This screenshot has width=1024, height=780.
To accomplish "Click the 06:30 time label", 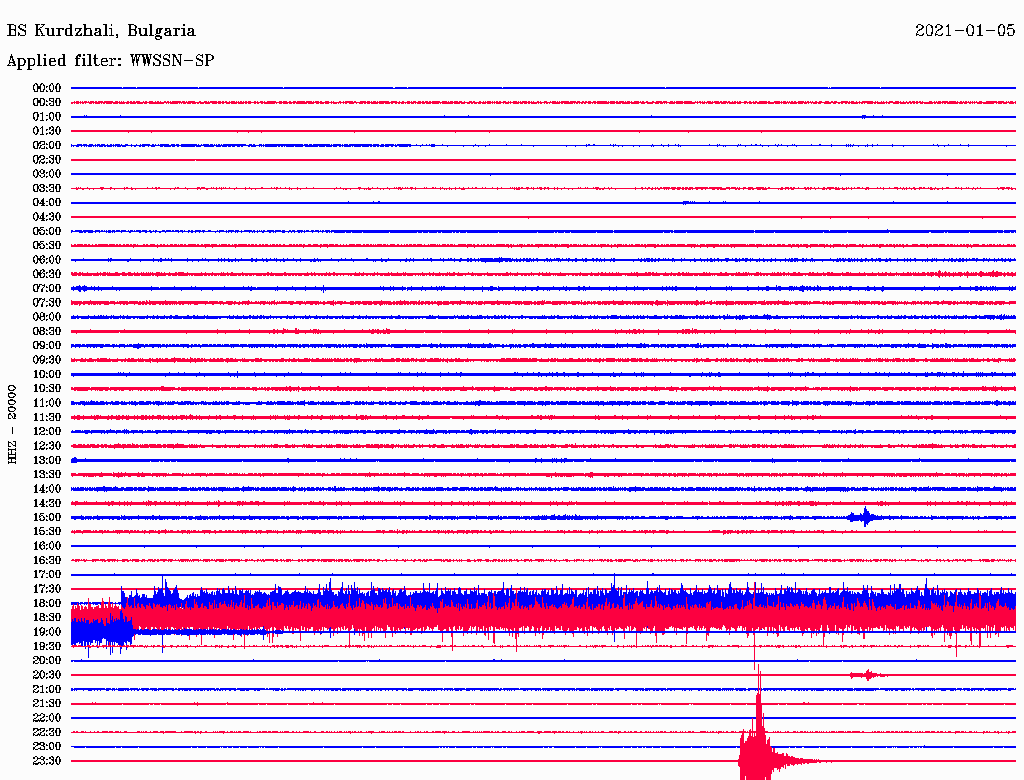I will [x=47, y=274].
